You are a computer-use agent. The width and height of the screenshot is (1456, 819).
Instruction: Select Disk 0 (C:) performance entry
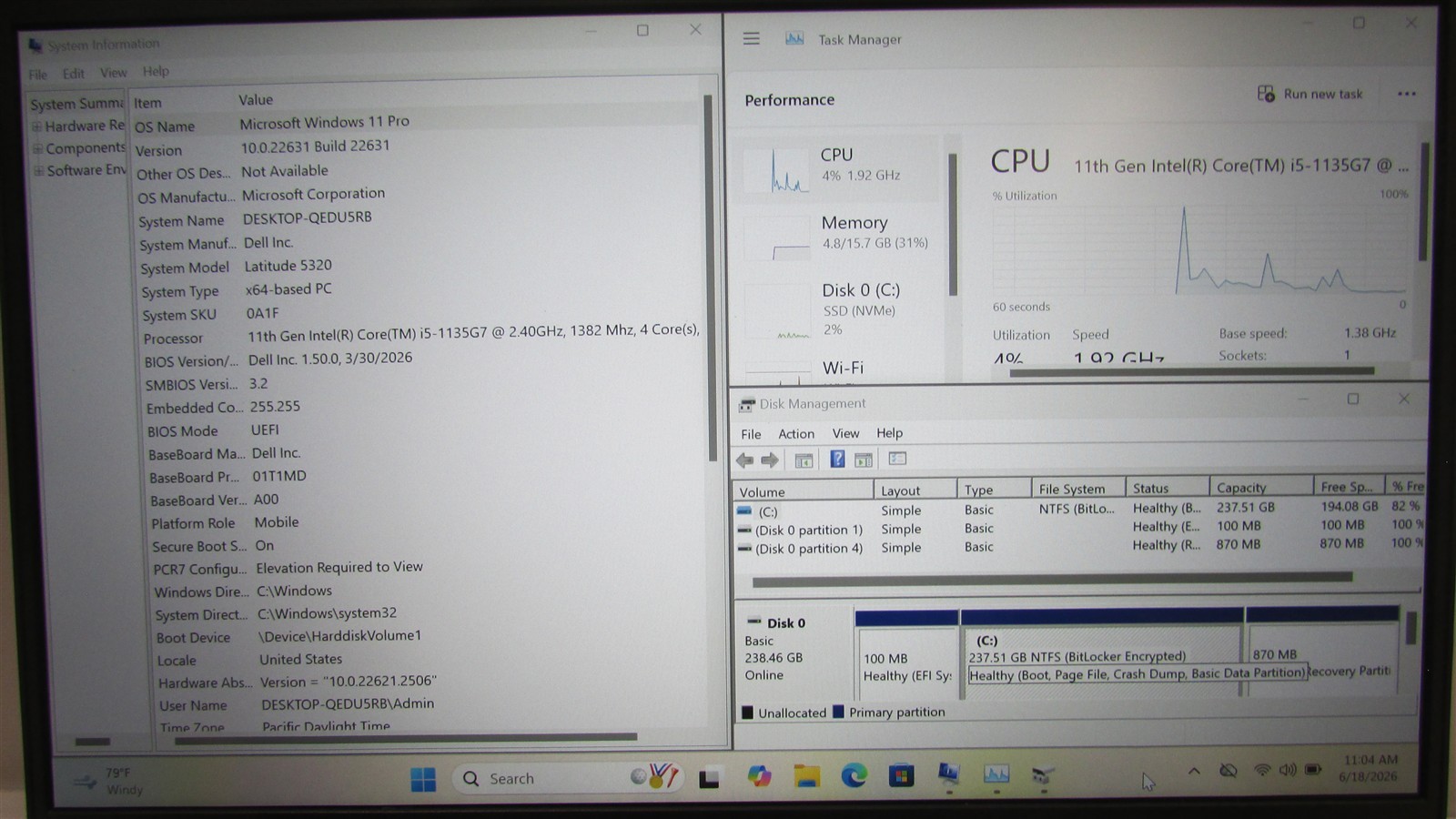tap(837, 309)
